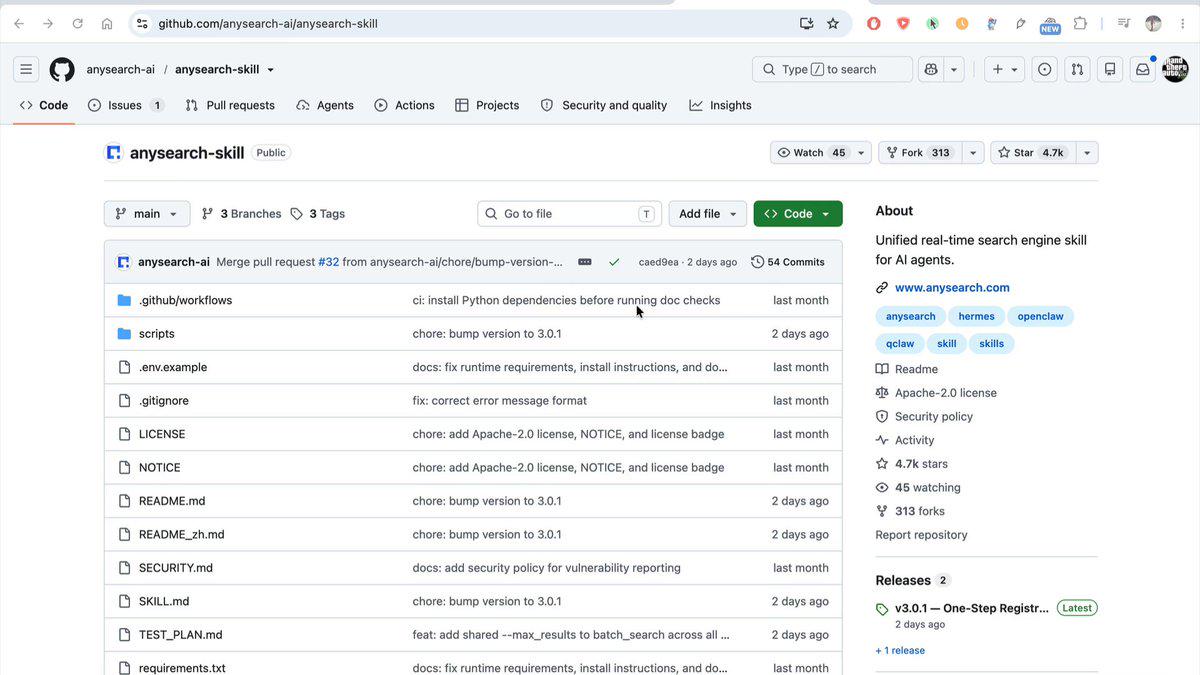Click the .github/workflows folder icon
This screenshot has width=1200, height=675.
click(124, 300)
